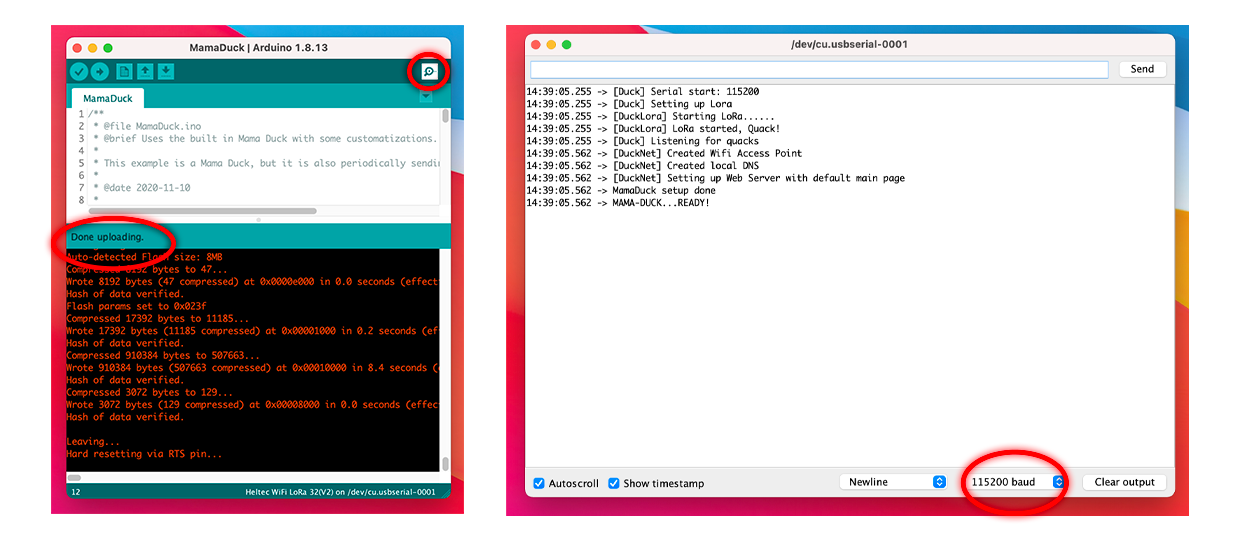
Task: Click the '@file MamaDuck.ino' comment line
Action: coord(147,126)
